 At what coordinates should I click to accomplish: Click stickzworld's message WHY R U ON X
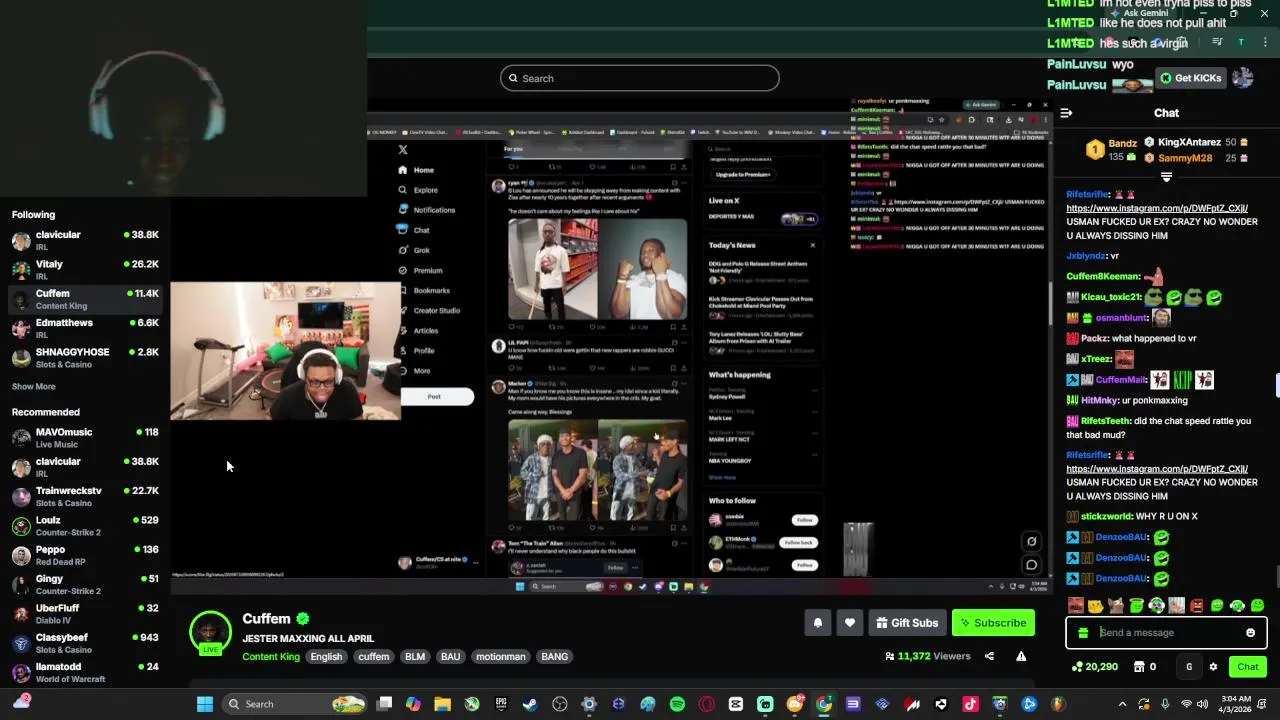[1132, 517]
